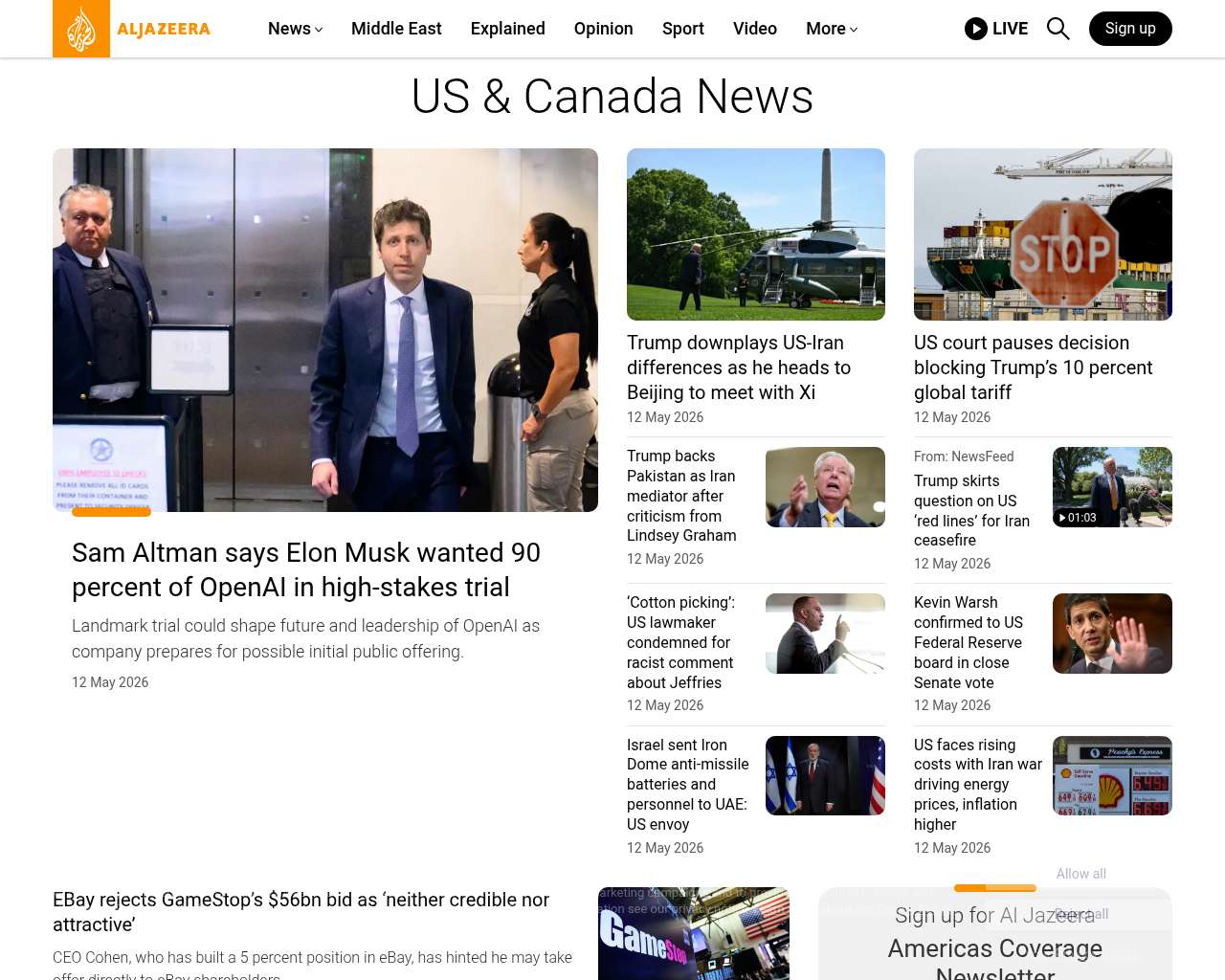
Task: Open the gas station prices thumbnail
Action: tap(1112, 775)
